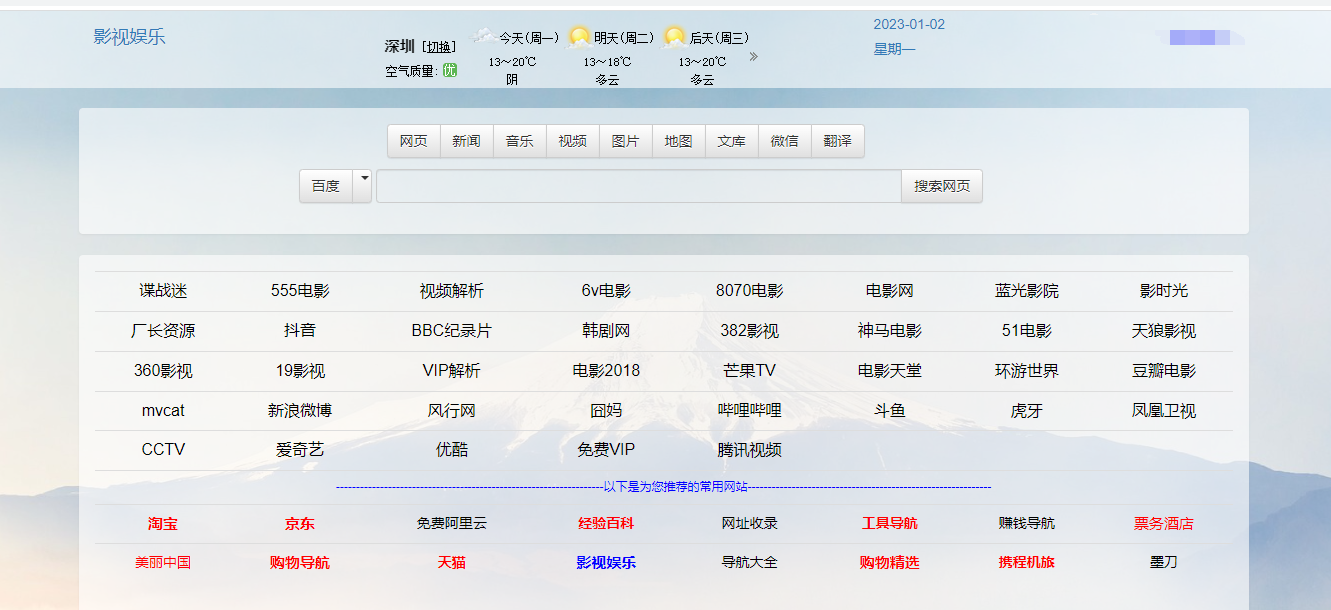
Task: Click the 后天 (周三) weather icon
Action: 674,37
